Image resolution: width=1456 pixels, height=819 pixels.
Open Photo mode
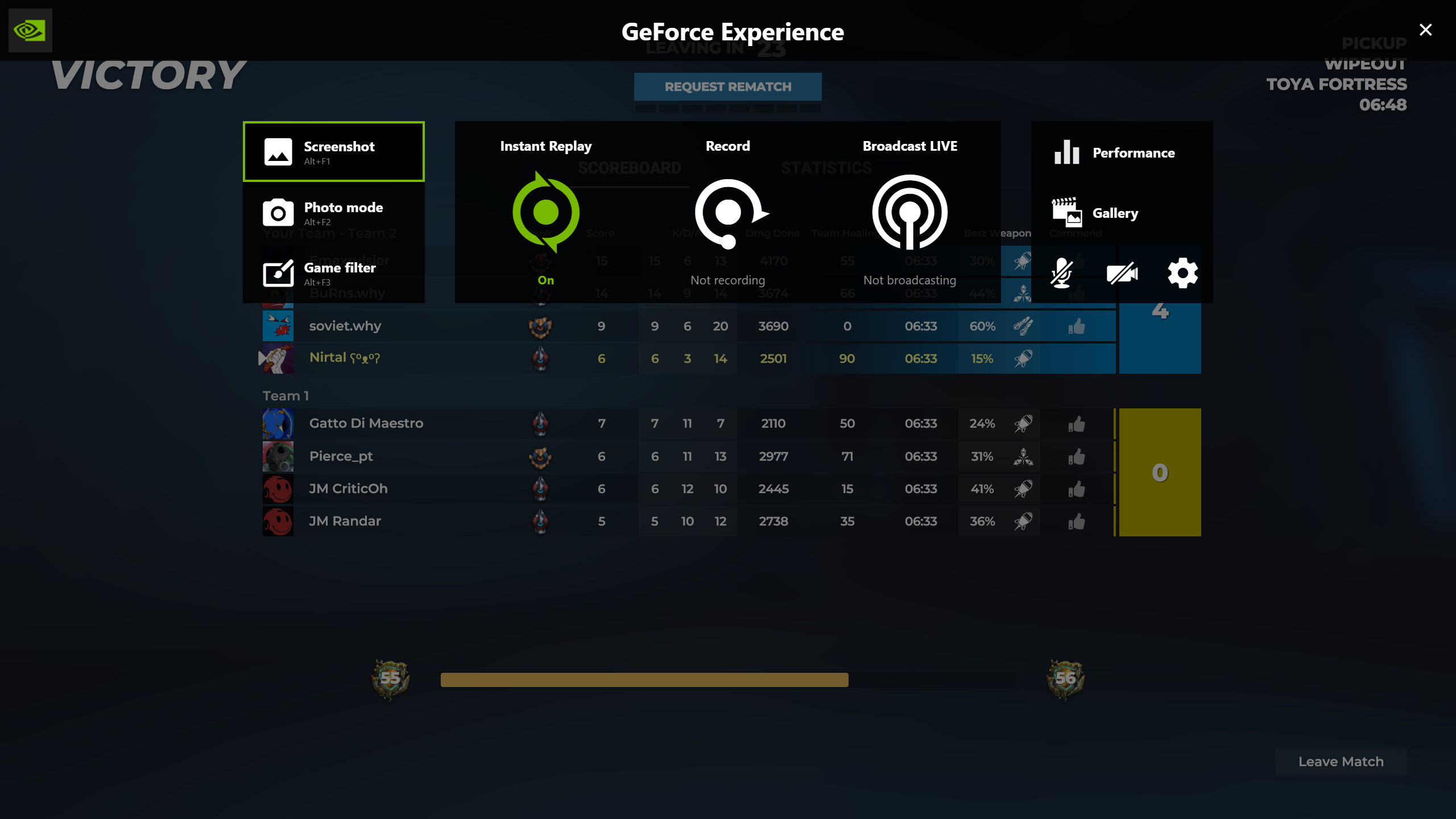point(334,213)
